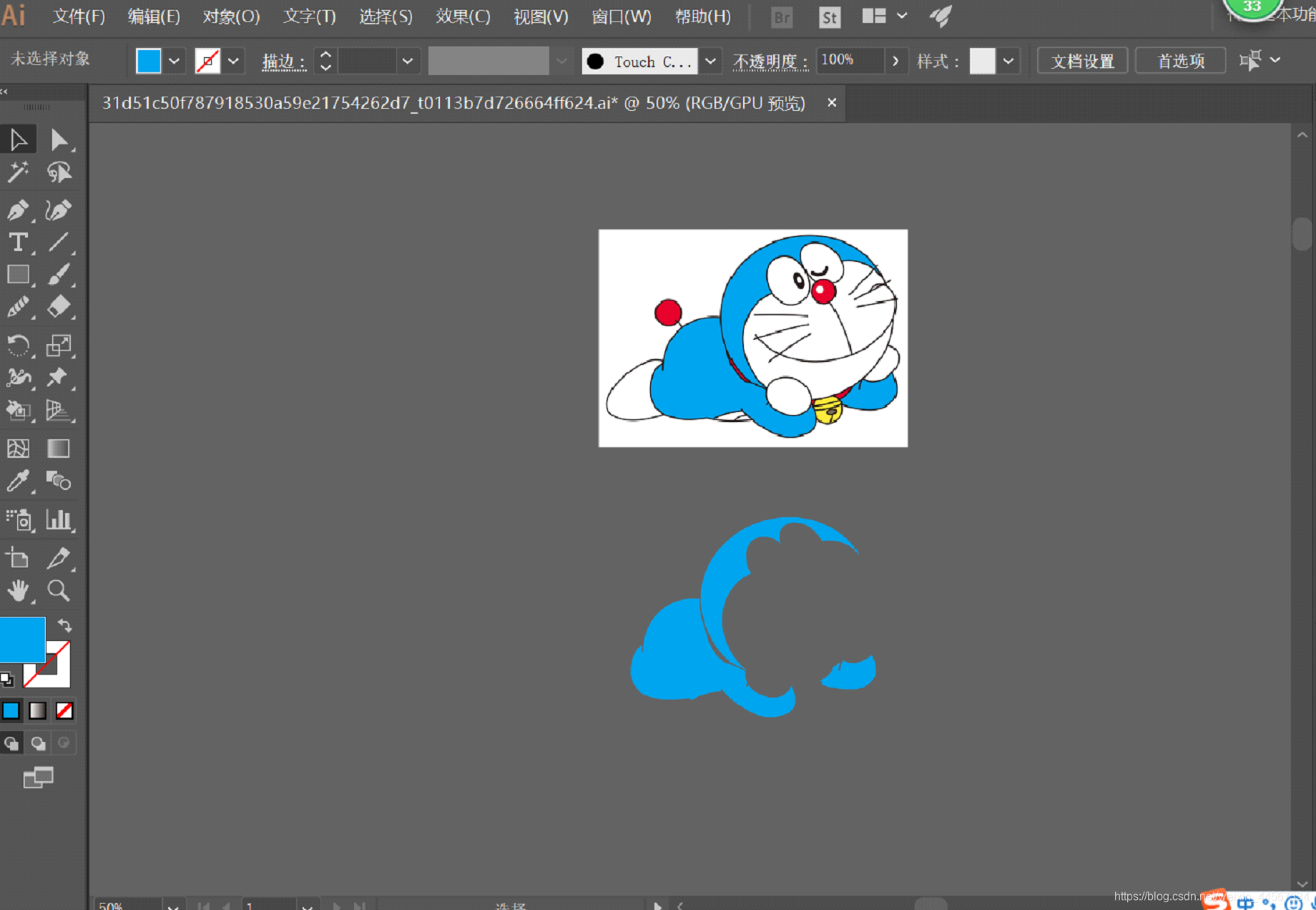Select the Line Segment tool
1316x910 pixels.
pyautogui.click(x=59, y=242)
